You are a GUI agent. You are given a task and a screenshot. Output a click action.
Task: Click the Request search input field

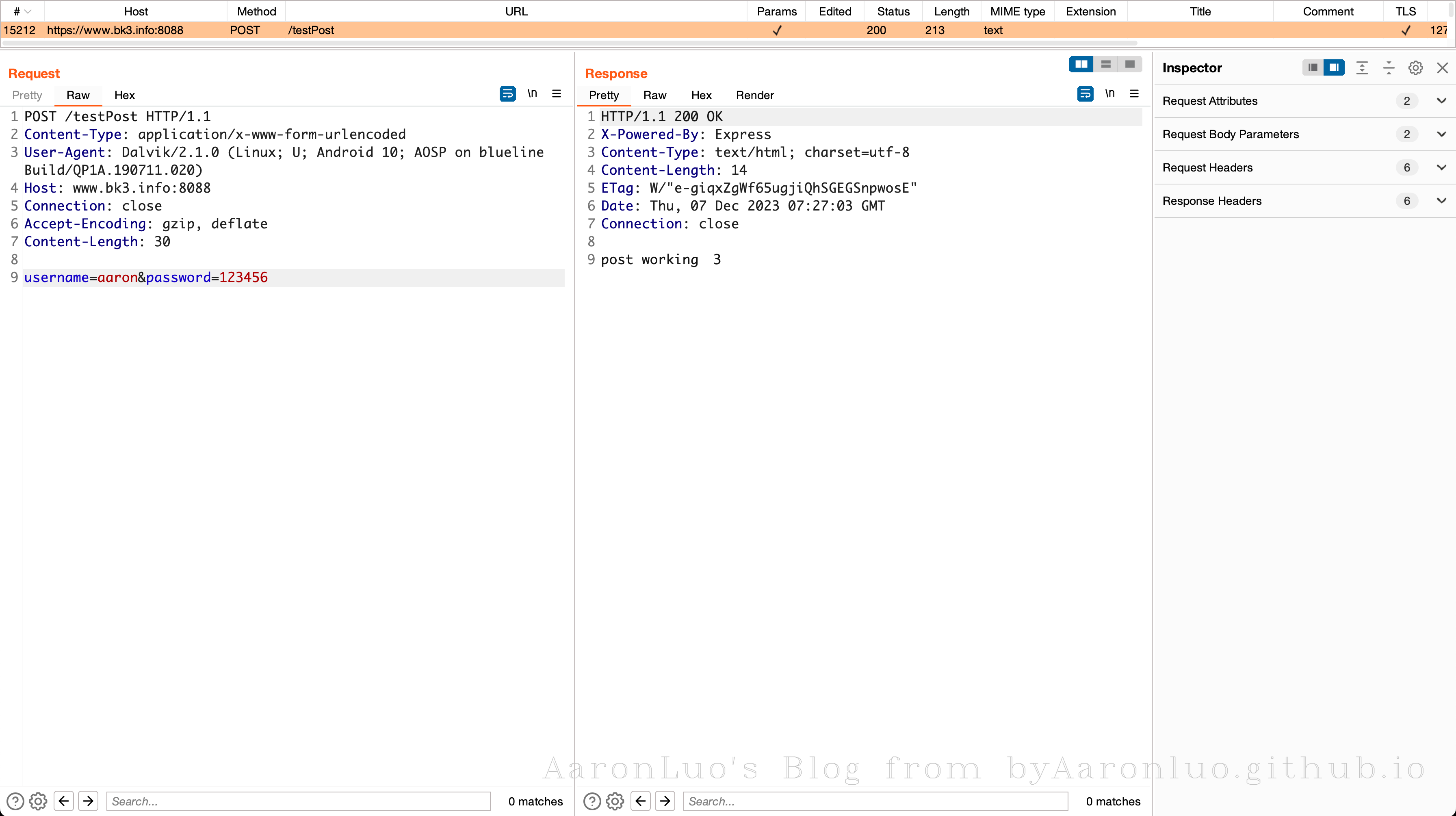(x=298, y=801)
